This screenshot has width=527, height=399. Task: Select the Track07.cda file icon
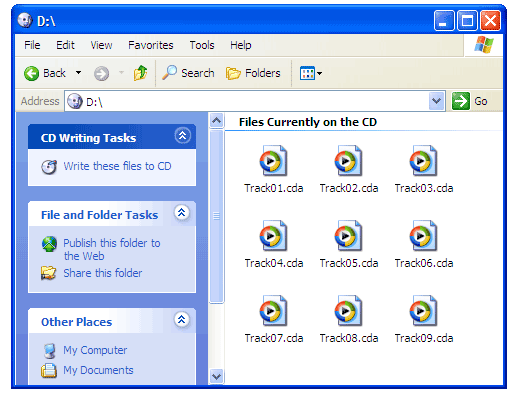[x=273, y=311]
